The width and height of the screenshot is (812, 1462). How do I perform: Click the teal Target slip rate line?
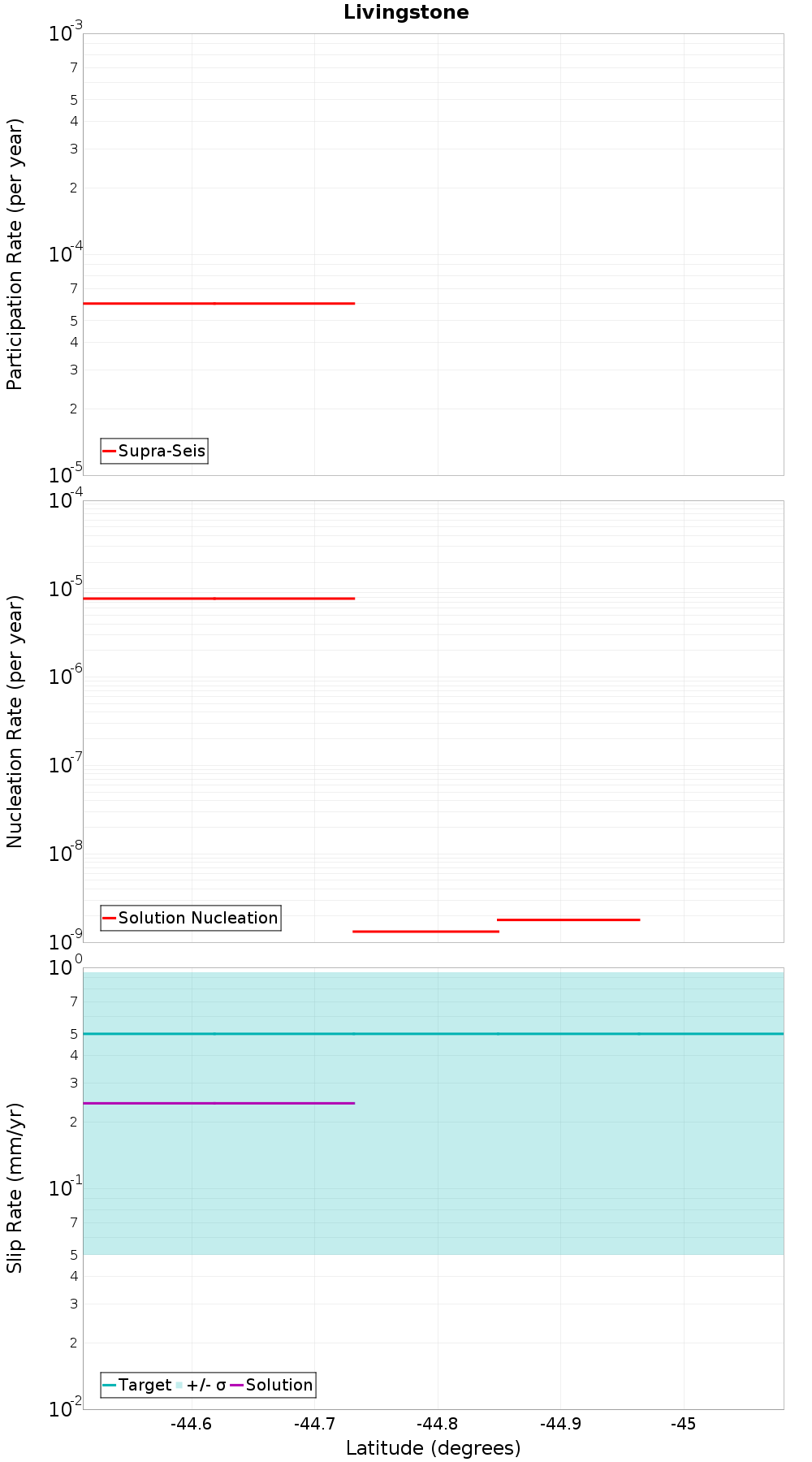[x=434, y=1034]
